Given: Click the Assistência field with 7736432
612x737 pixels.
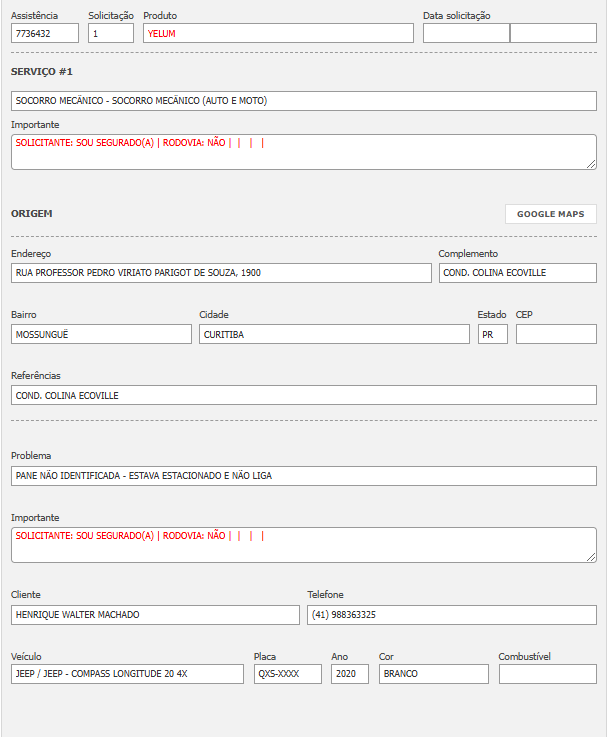Looking at the screenshot, I should pyautogui.click(x=45, y=33).
